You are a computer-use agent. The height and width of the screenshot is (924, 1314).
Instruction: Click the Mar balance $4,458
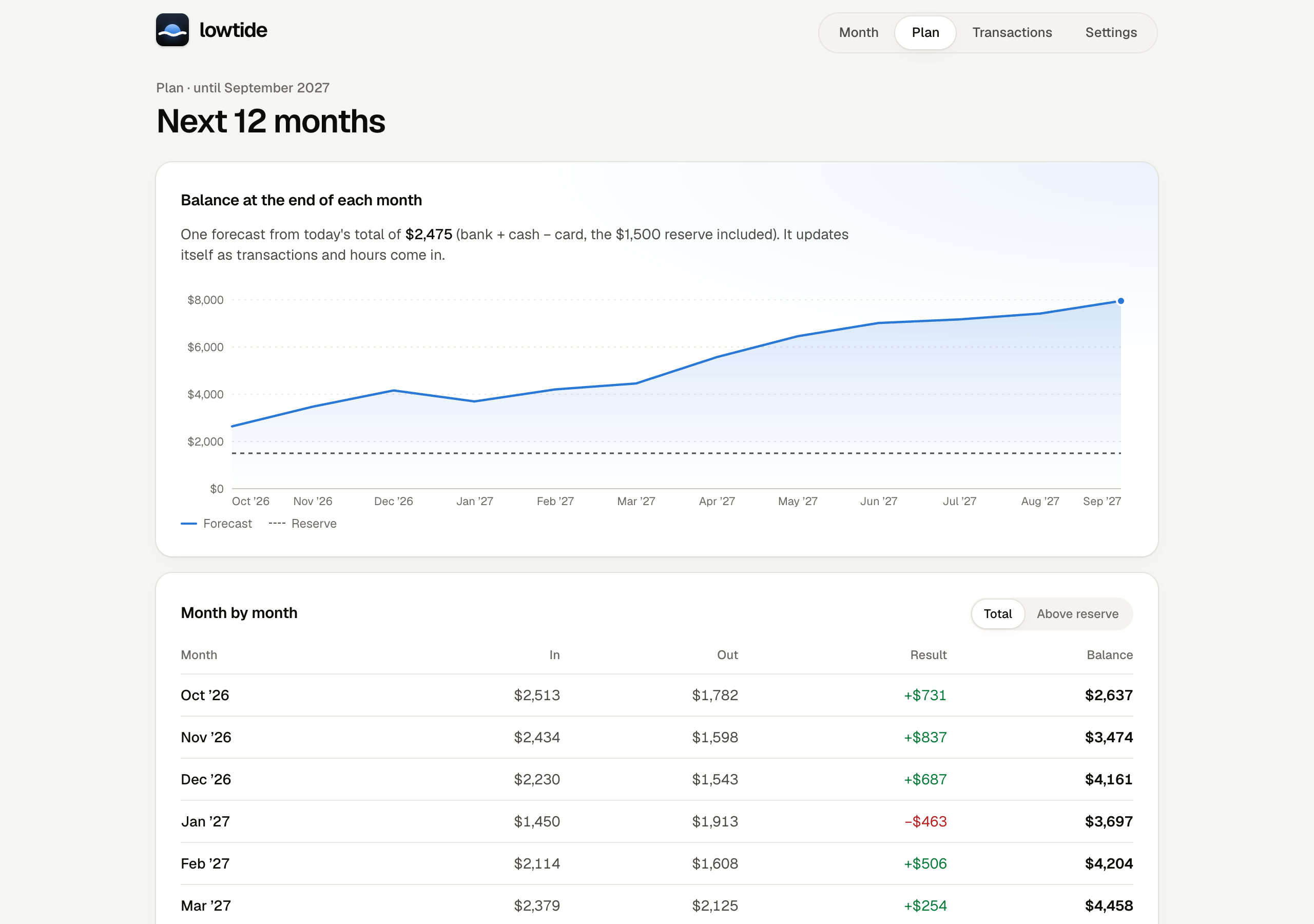click(x=1109, y=906)
